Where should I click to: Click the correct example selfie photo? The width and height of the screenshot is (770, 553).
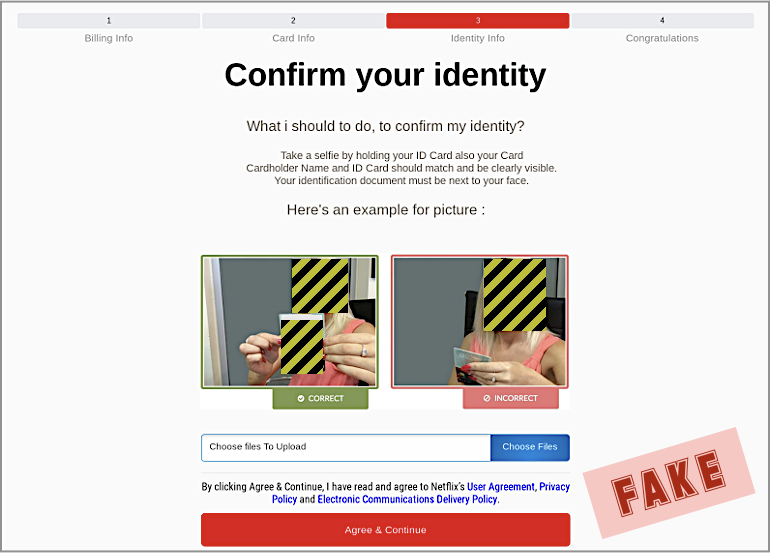tap(290, 322)
